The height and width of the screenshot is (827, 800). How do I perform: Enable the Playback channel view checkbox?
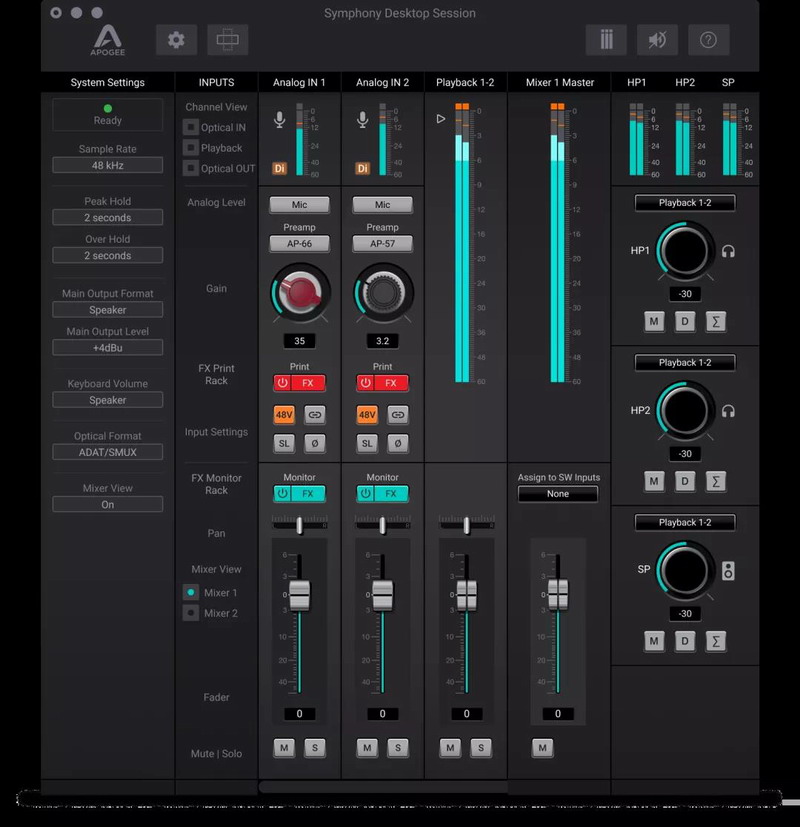point(190,148)
